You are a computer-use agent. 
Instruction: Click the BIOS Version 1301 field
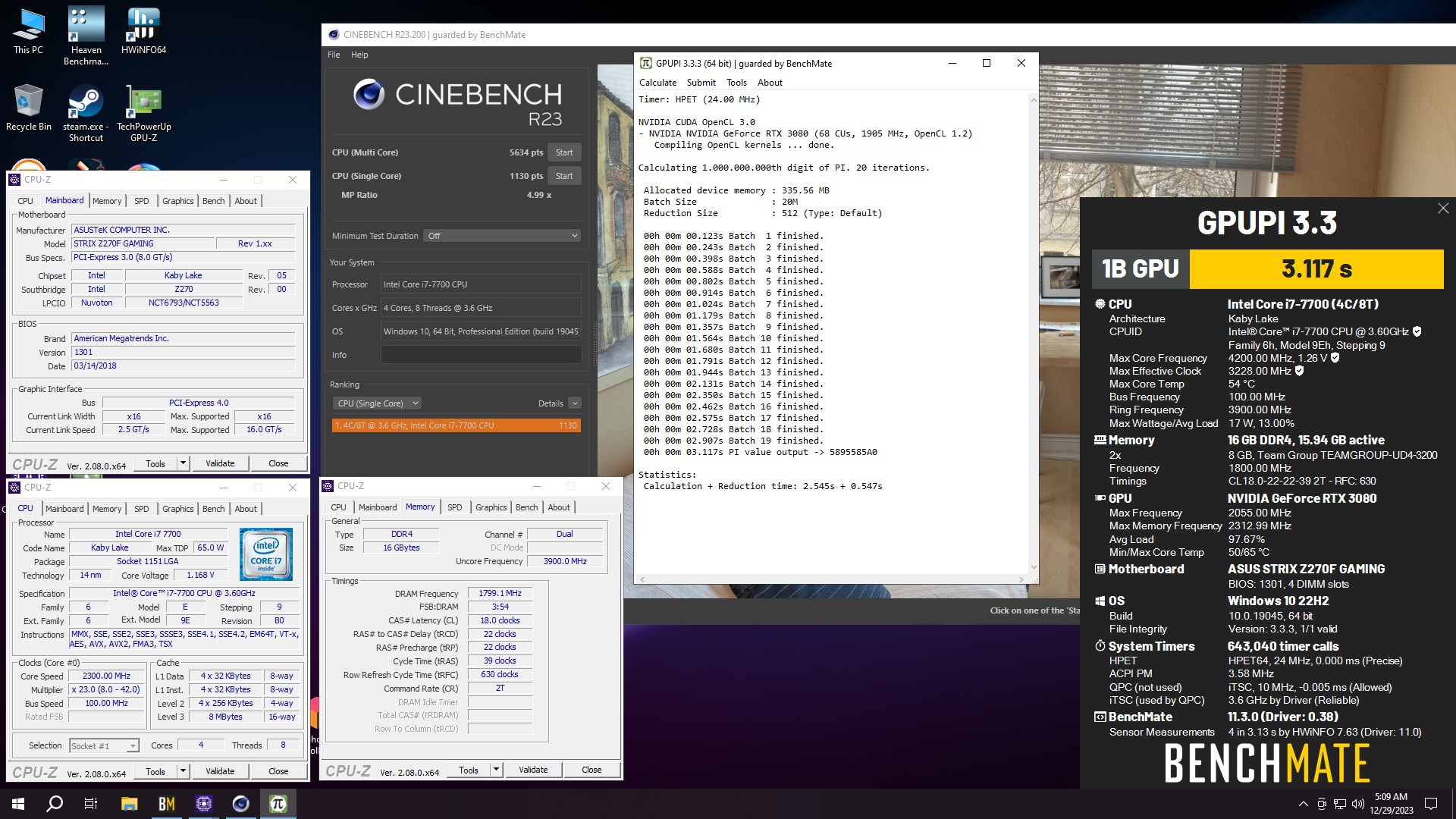click(183, 352)
